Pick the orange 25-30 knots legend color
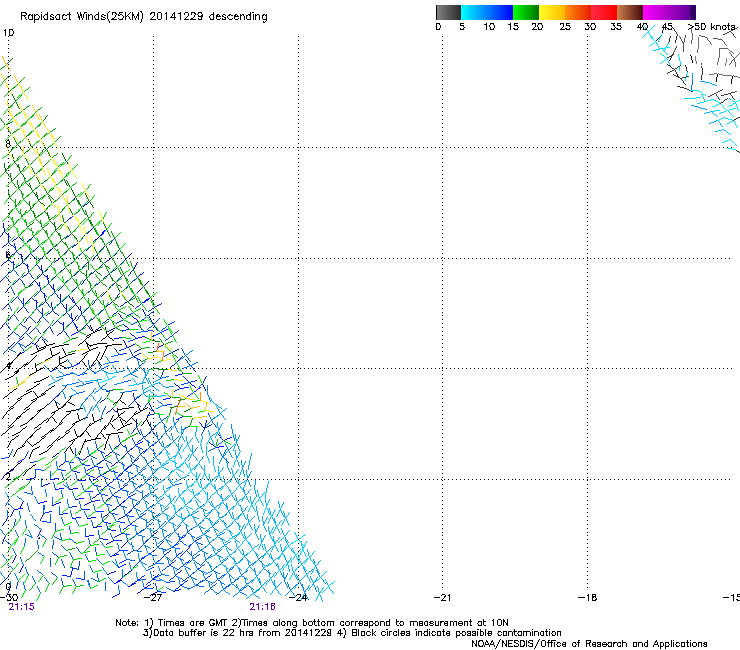This screenshot has height=650, width=740. click(x=578, y=12)
